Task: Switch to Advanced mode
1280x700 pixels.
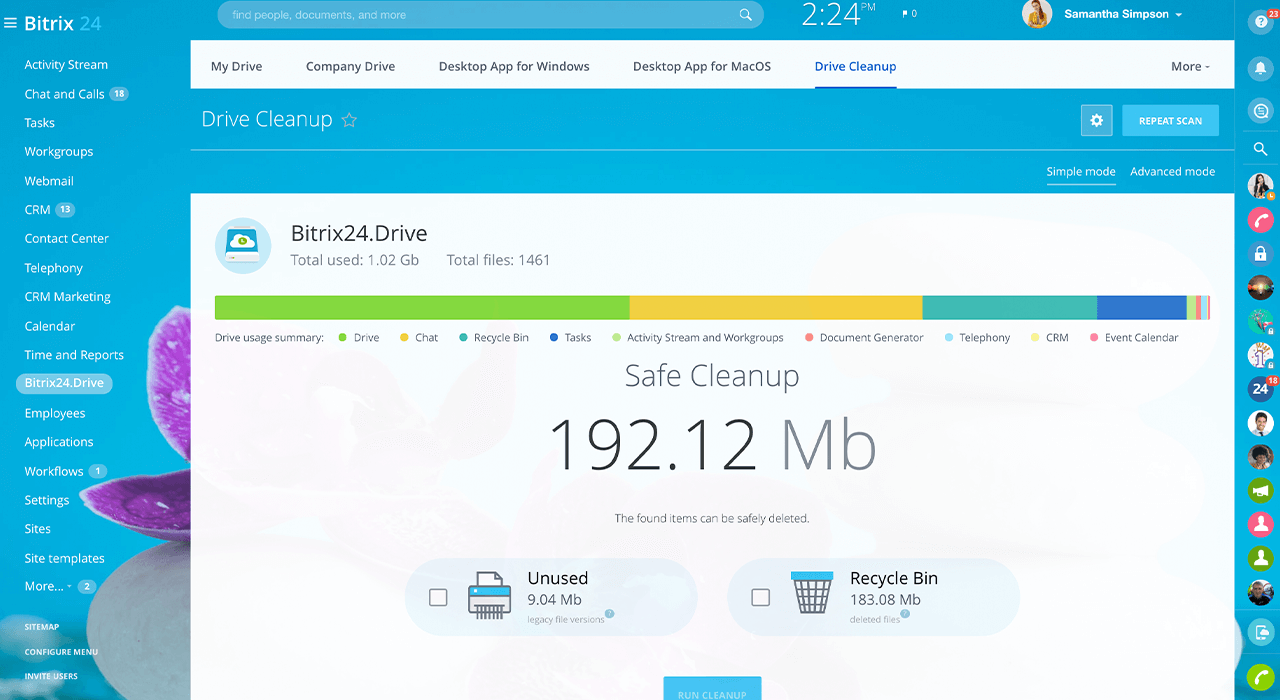Action: pos(1173,172)
